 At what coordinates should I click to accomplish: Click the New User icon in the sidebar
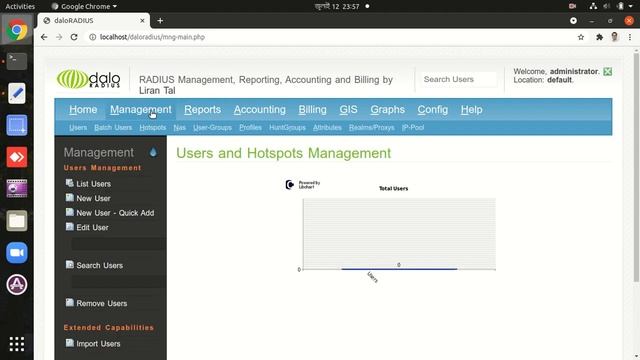coord(70,198)
